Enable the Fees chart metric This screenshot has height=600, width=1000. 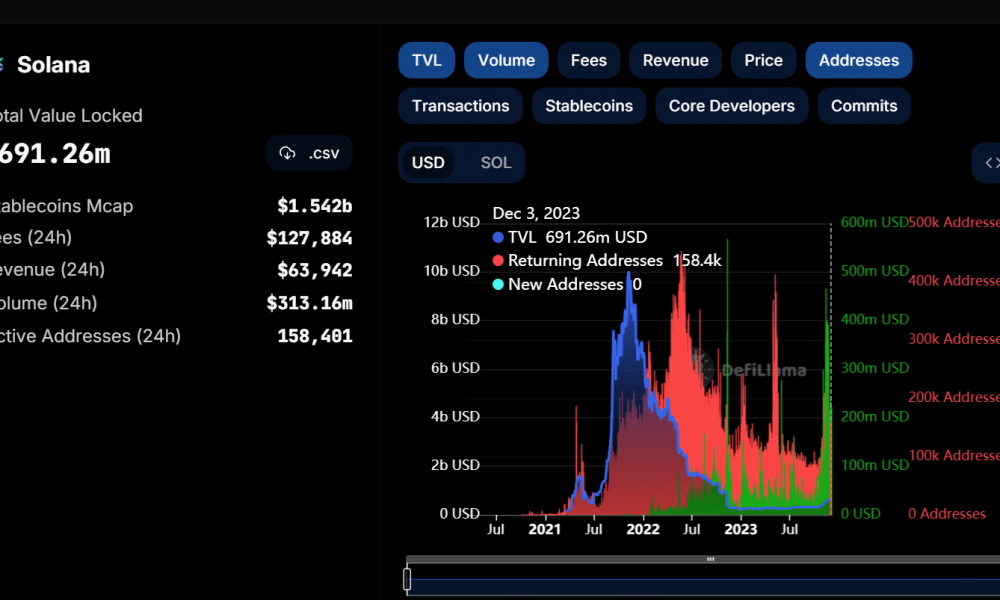[589, 61]
